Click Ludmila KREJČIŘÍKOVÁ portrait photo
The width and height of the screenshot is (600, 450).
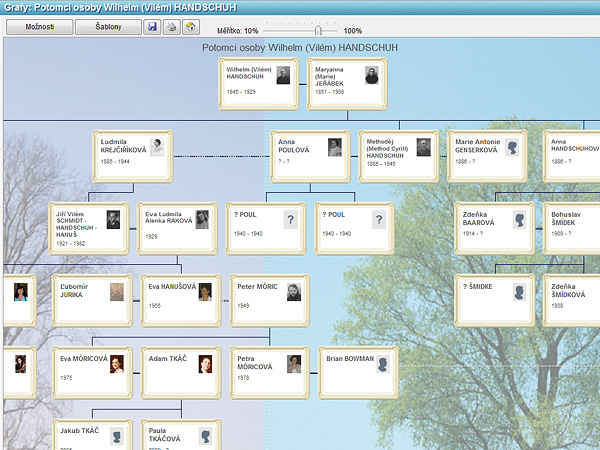(157, 147)
